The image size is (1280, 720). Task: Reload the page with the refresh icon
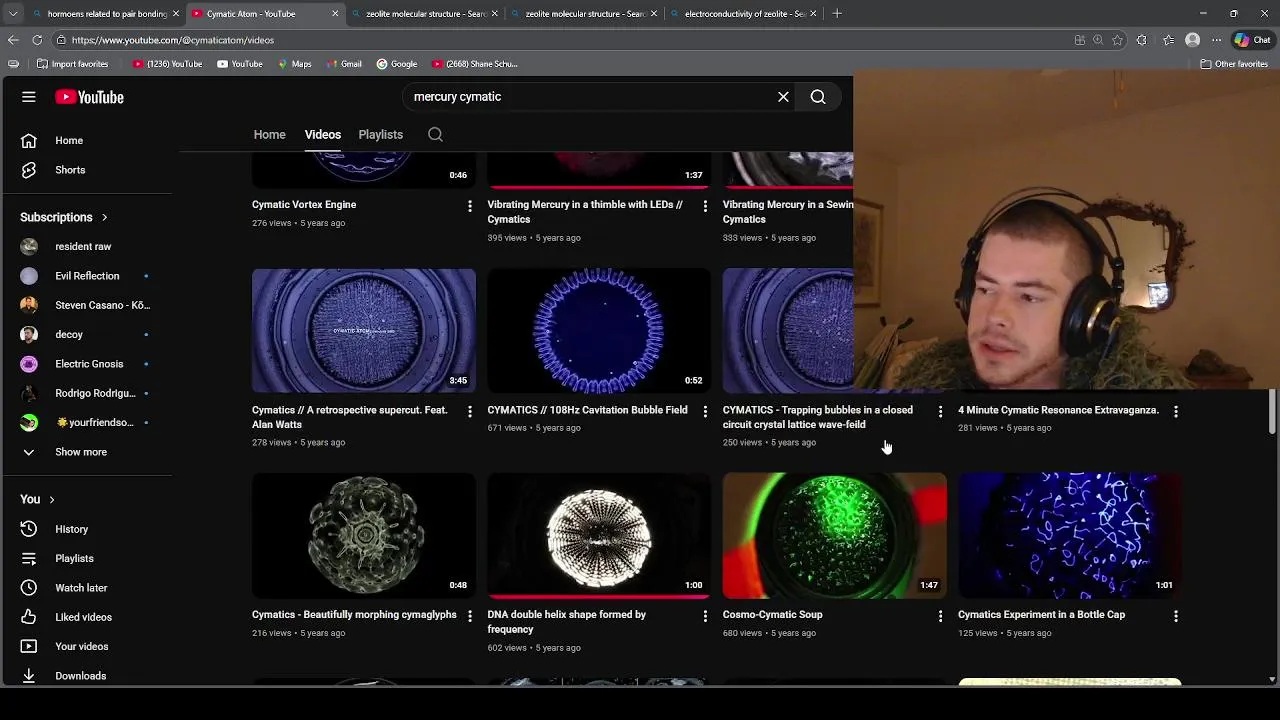(x=37, y=40)
